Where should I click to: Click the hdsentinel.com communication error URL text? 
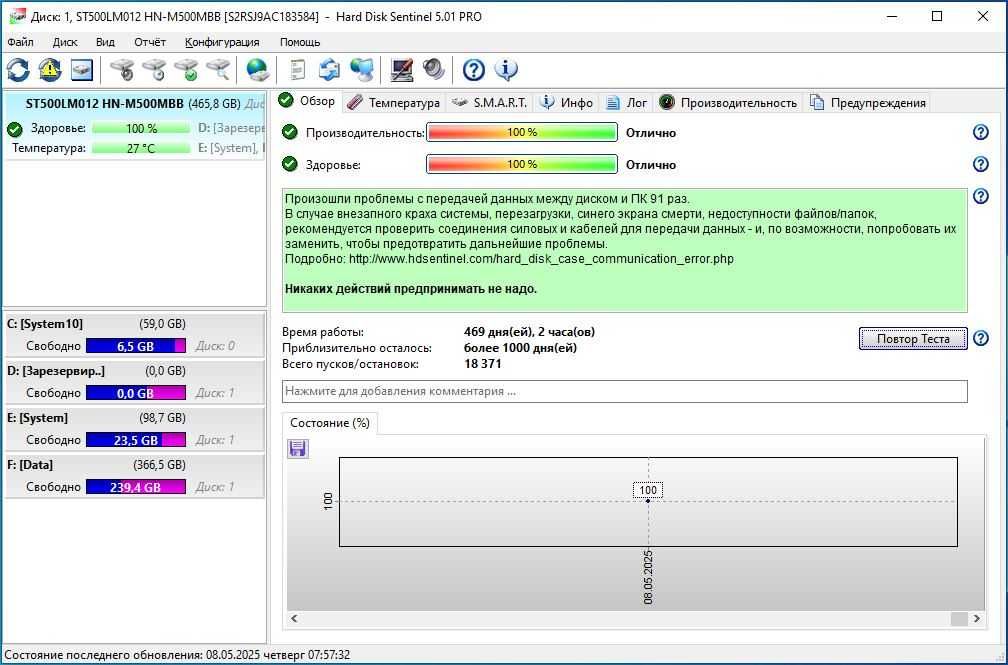[x=541, y=259]
